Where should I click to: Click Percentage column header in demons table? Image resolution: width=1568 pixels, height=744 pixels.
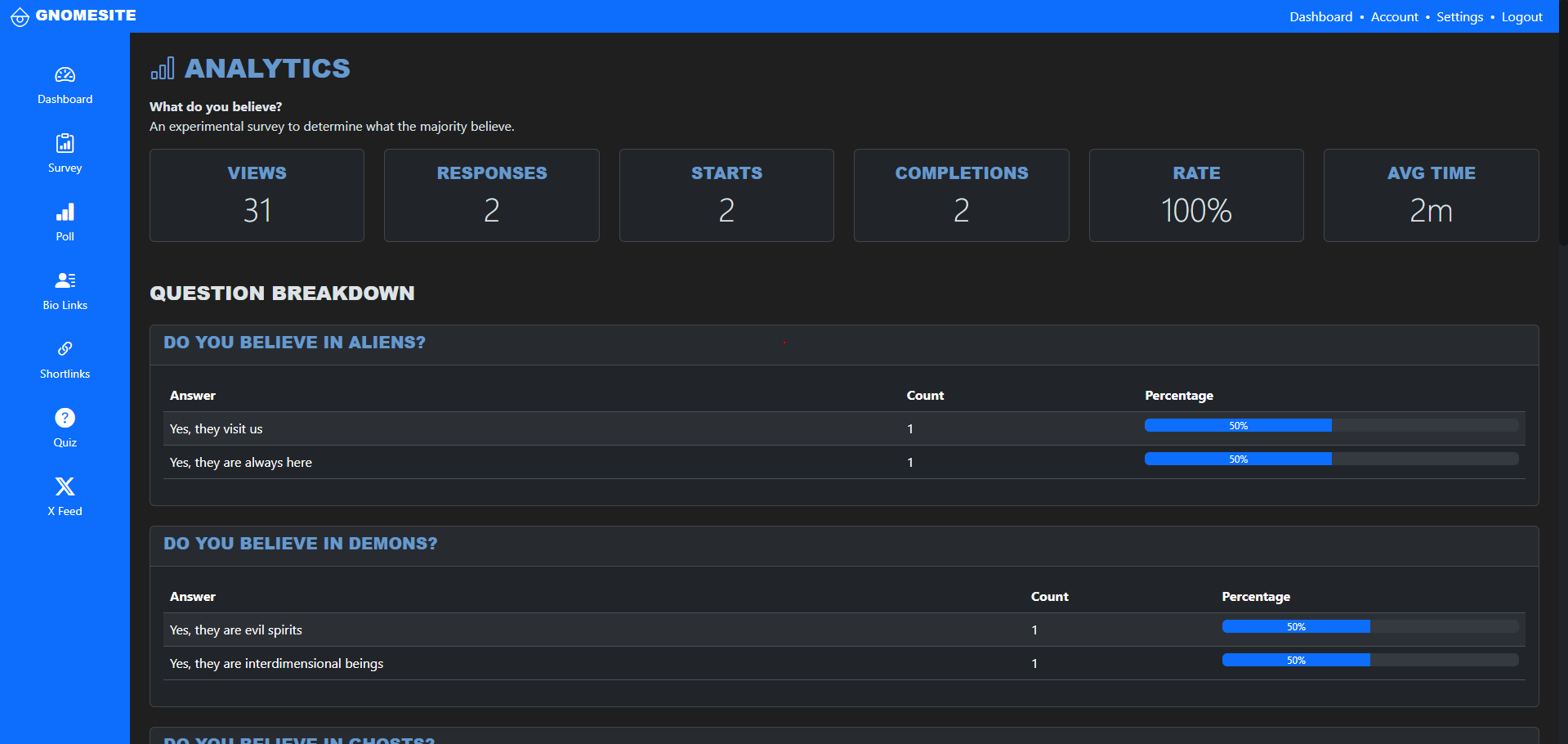tap(1256, 596)
